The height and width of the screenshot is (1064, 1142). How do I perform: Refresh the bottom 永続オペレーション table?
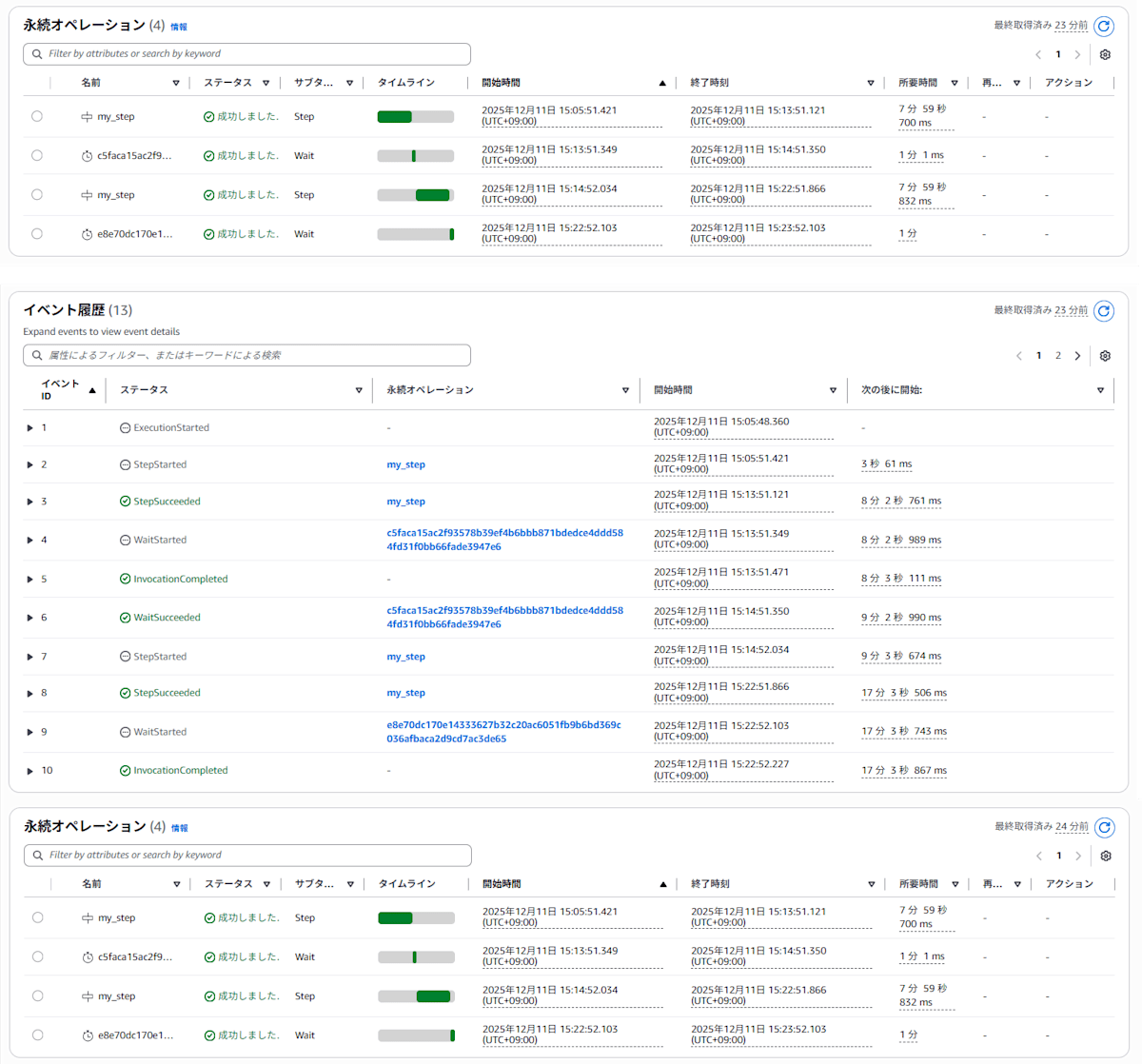click(1104, 828)
